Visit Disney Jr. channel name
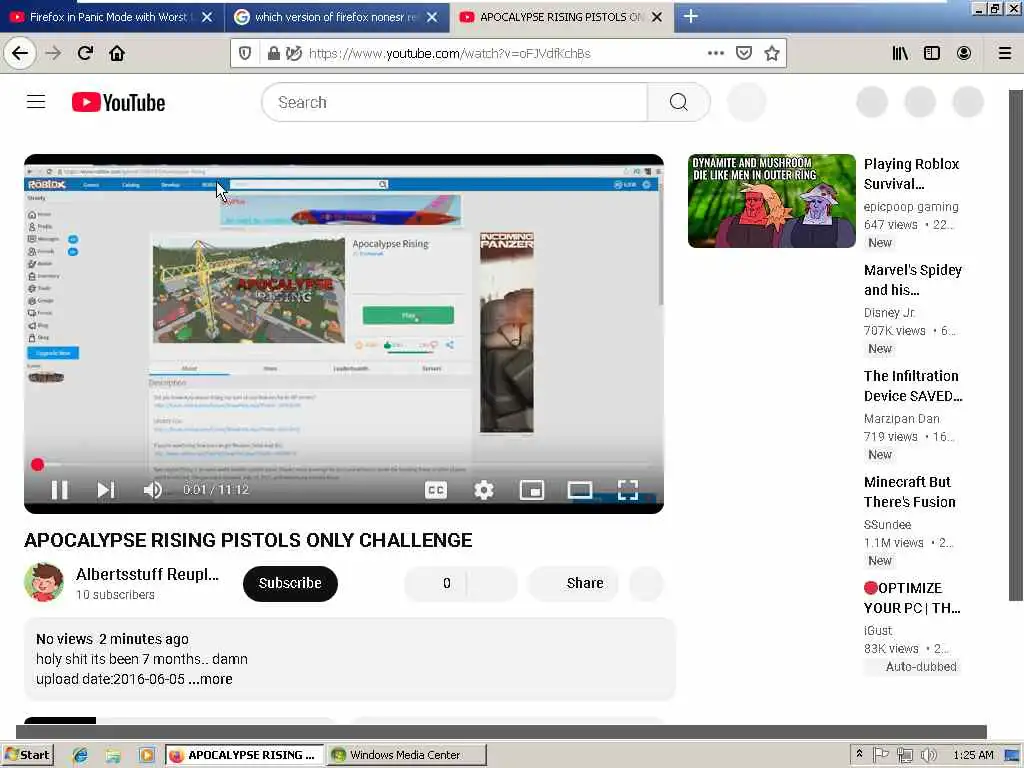Image resolution: width=1024 pixels, height=768 pixels. (x=889, y=313)
